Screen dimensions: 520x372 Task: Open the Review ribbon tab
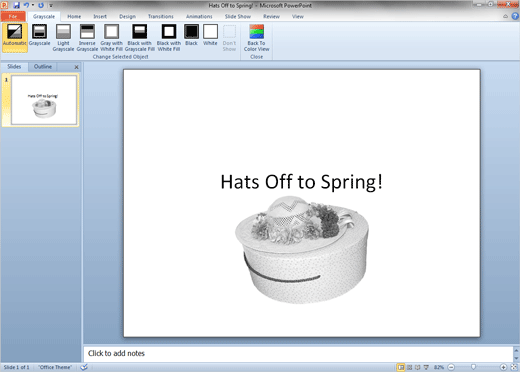click(271, 16)
